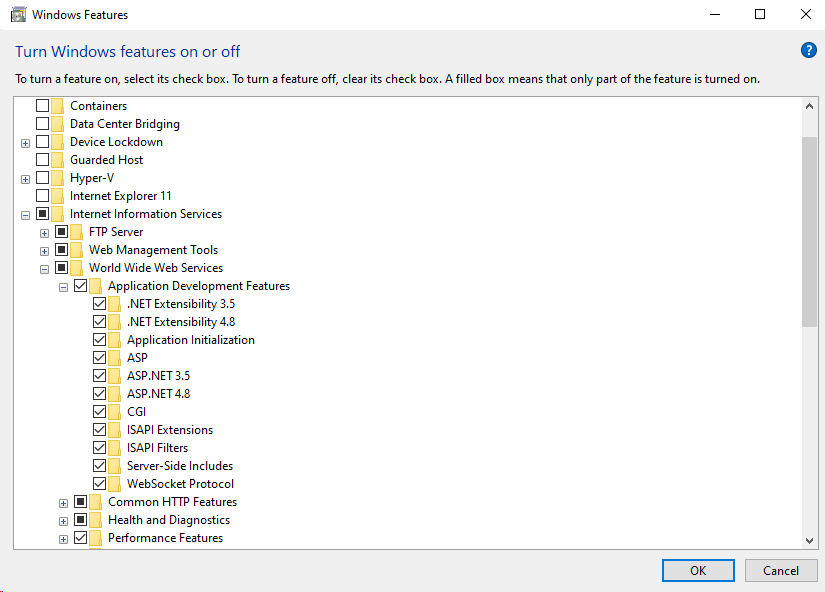The width and height of the screenshot is (825, 592).
Task: Select the ASP.NET 3.5 row text
Action: pyautogui.click(x=158, y=376)
